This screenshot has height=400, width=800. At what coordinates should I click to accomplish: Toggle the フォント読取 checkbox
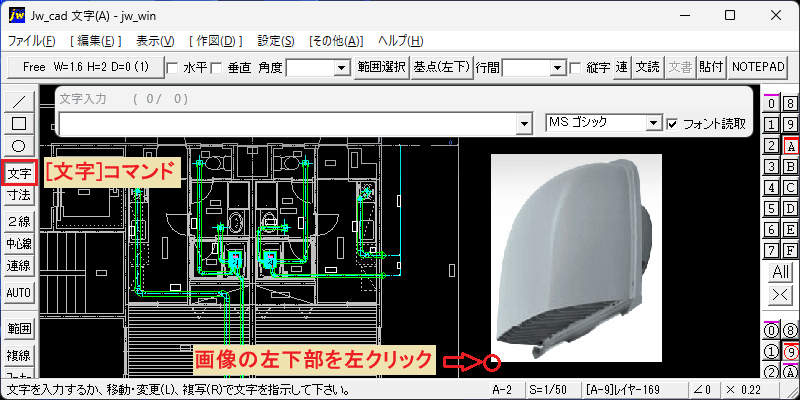point(672,123)
